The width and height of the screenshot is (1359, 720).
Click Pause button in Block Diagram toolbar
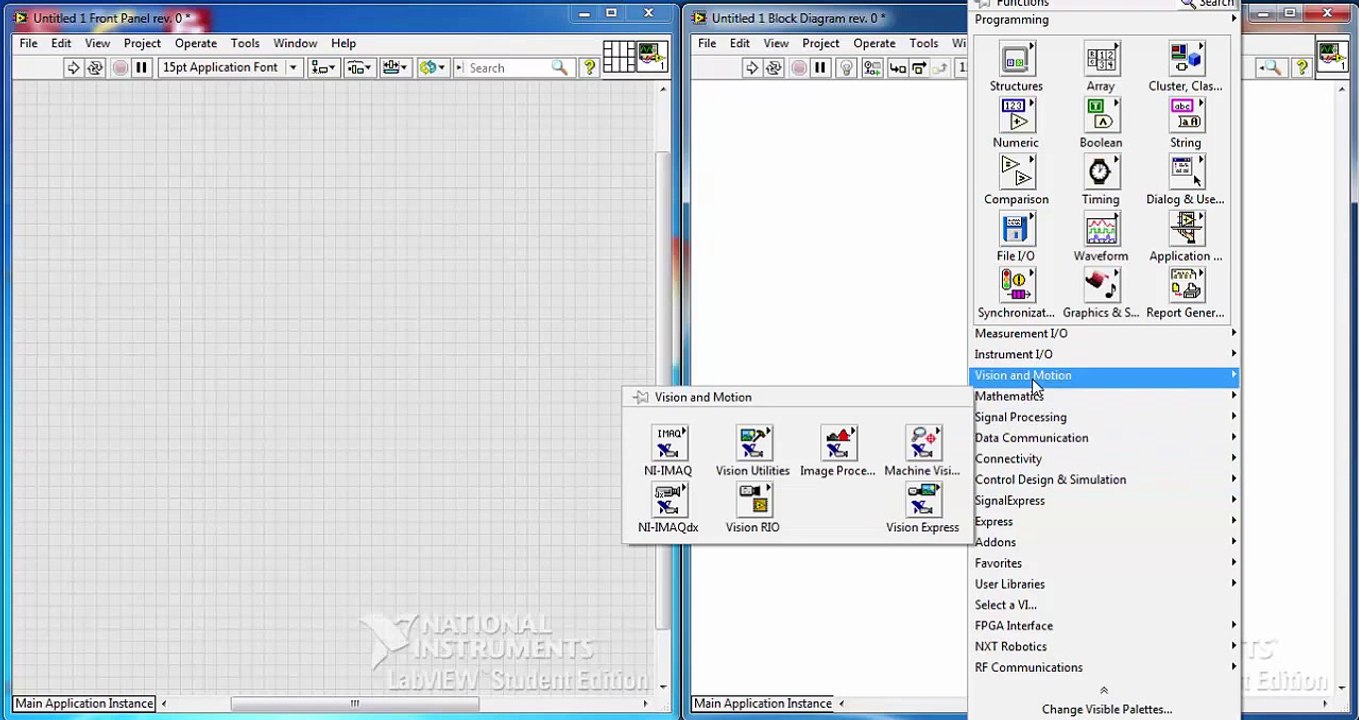(820, 68)
